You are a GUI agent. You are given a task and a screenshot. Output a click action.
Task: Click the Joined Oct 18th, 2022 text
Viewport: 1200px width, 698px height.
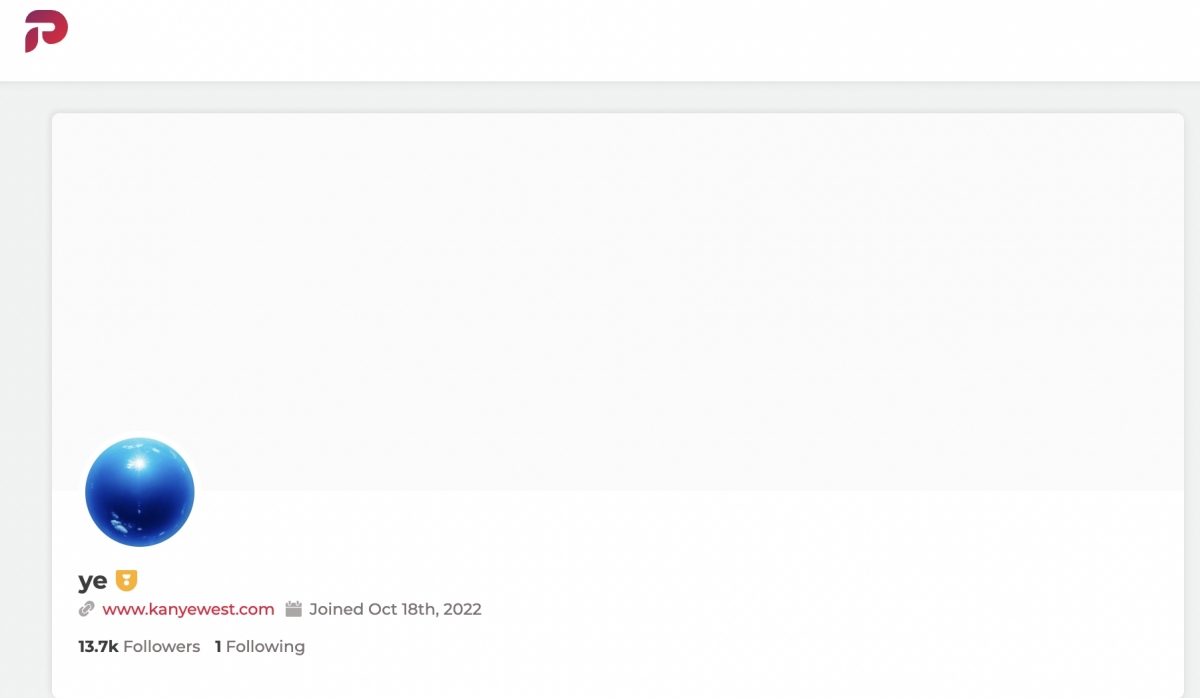(x=395, y=609)
